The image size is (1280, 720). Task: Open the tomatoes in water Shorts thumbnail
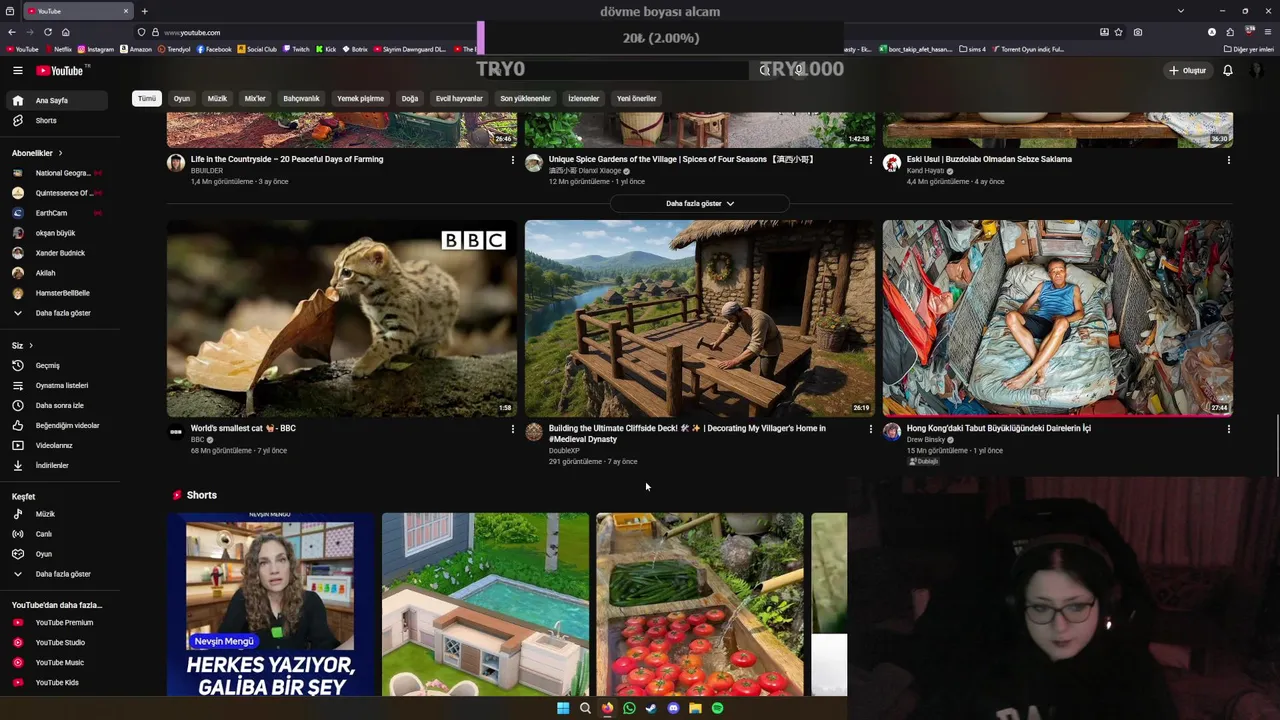pyautogui.click(x=700, y=604)
